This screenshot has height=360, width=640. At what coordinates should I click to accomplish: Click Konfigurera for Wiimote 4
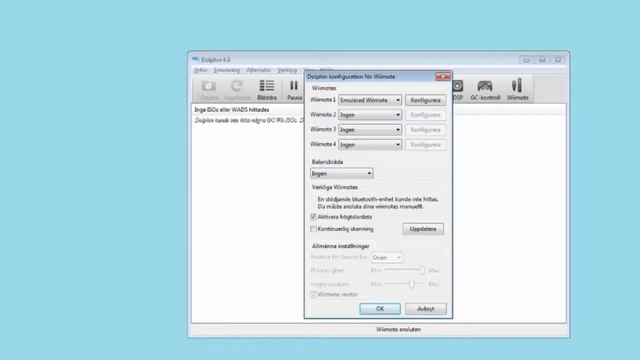click(425, 145)
